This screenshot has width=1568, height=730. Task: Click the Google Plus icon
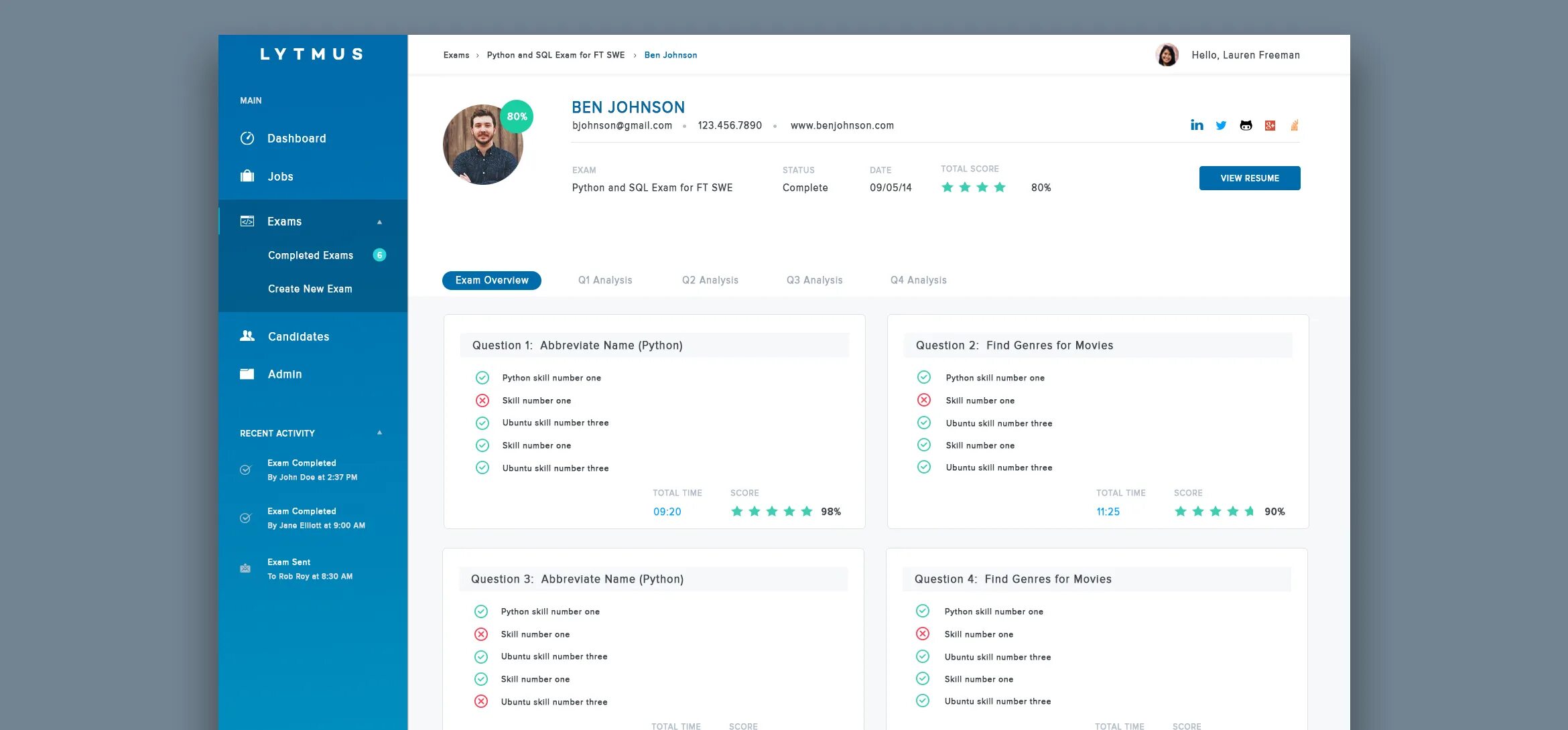[x=1270, y=125]
